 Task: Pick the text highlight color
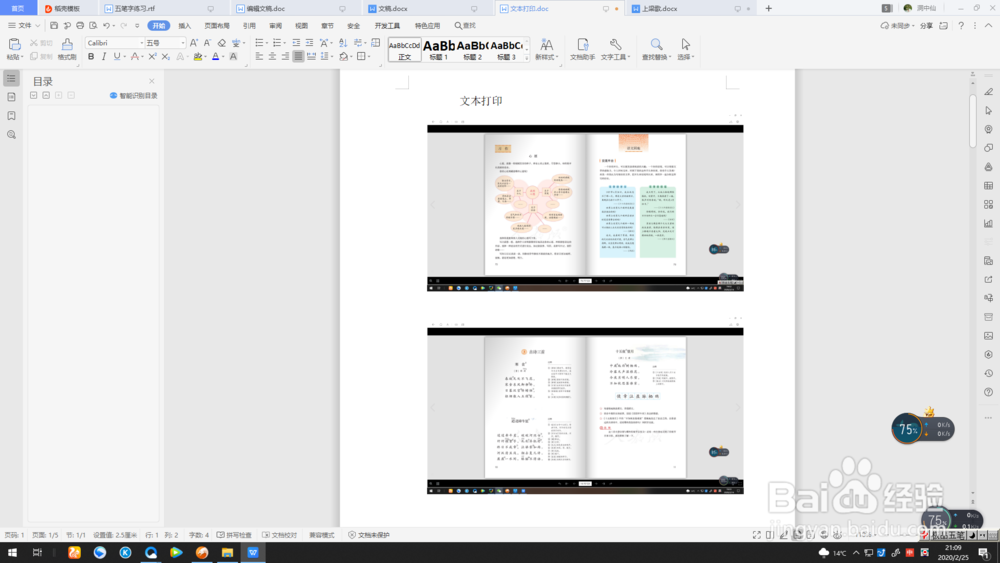click(x=198, y=57)
